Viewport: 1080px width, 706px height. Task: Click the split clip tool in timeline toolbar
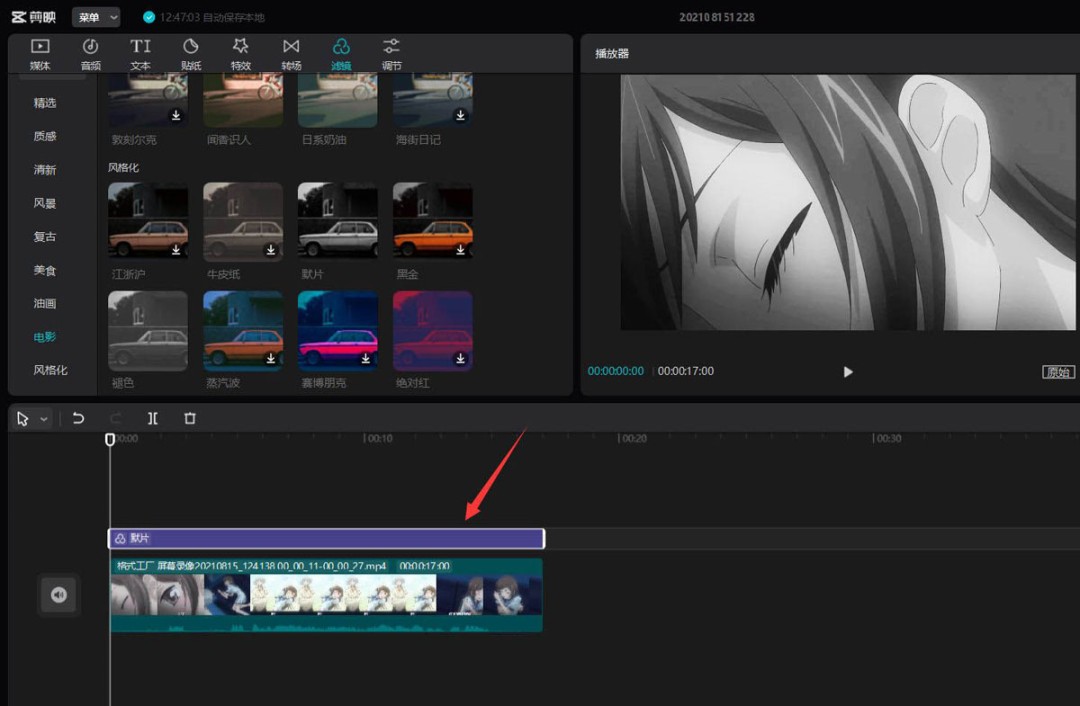point(153,419)
